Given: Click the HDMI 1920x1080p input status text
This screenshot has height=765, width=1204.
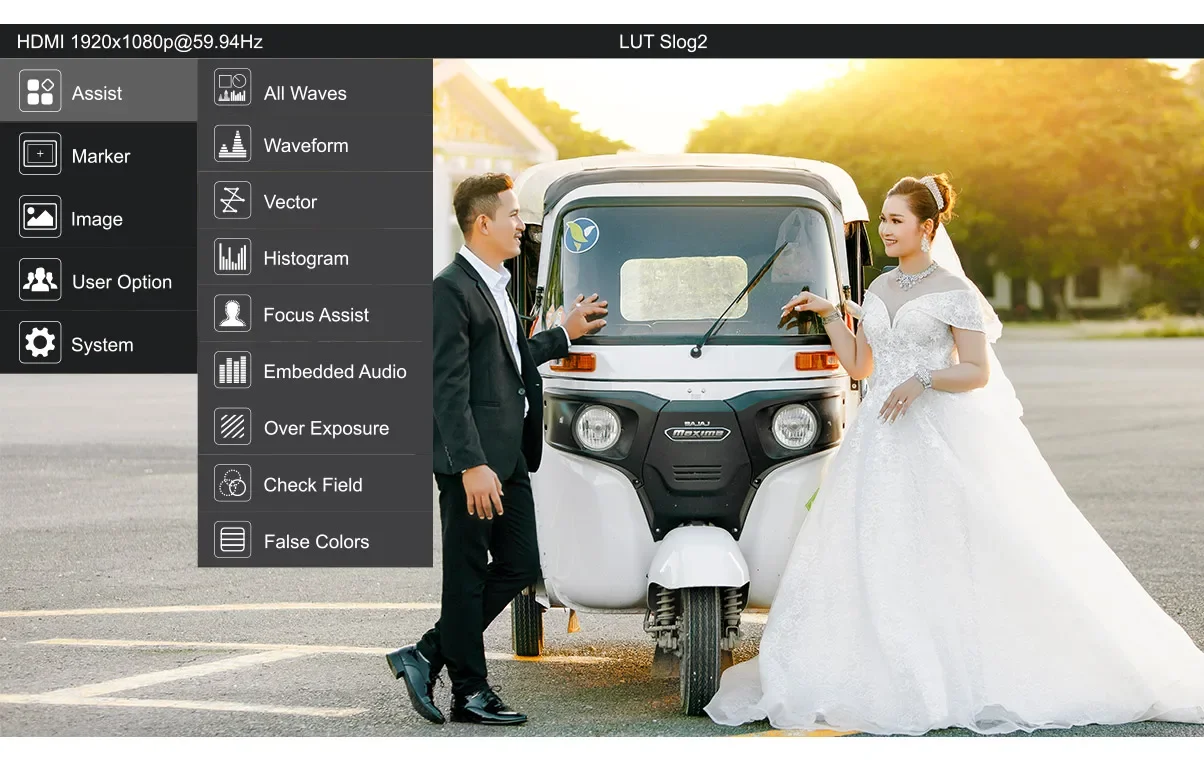Looking at the screenshot, I should click(140, 42).
